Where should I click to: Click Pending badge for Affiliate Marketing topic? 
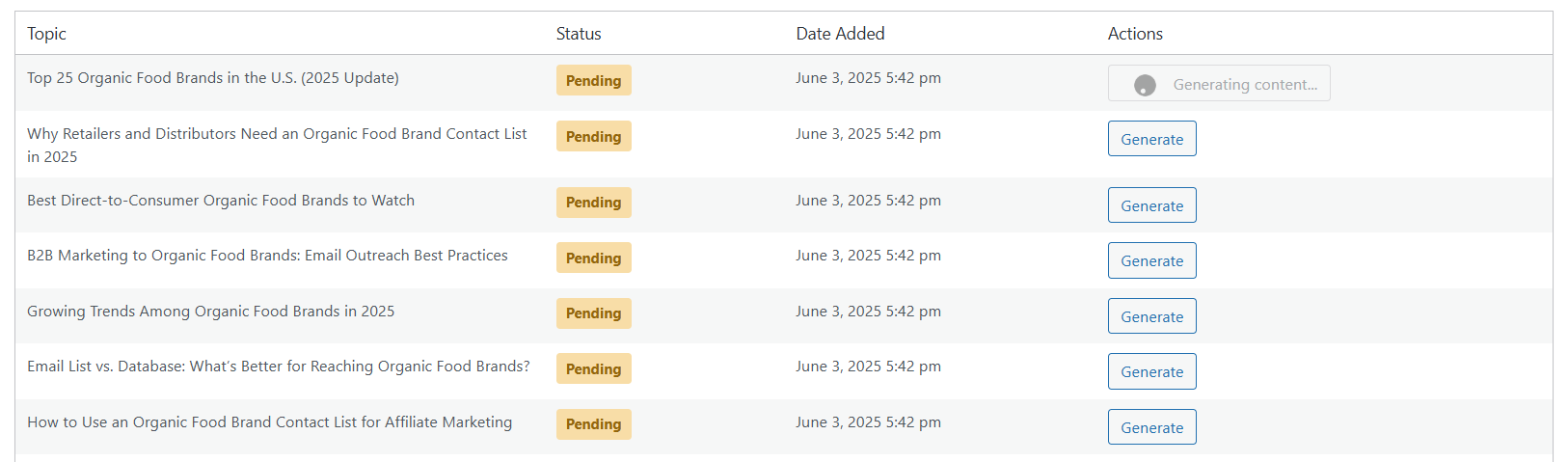[x=593, y=424]
